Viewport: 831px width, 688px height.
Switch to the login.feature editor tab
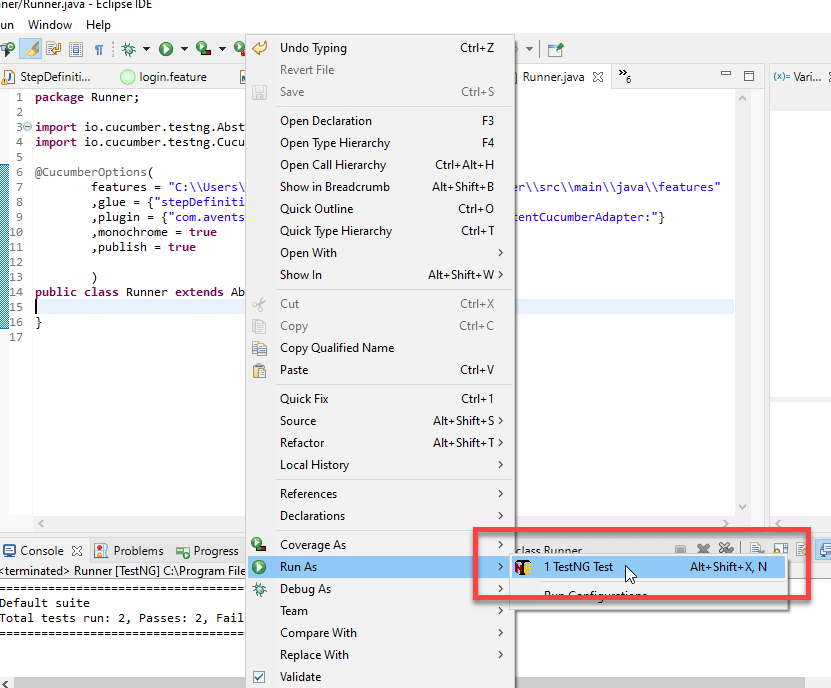coord(163,77)
